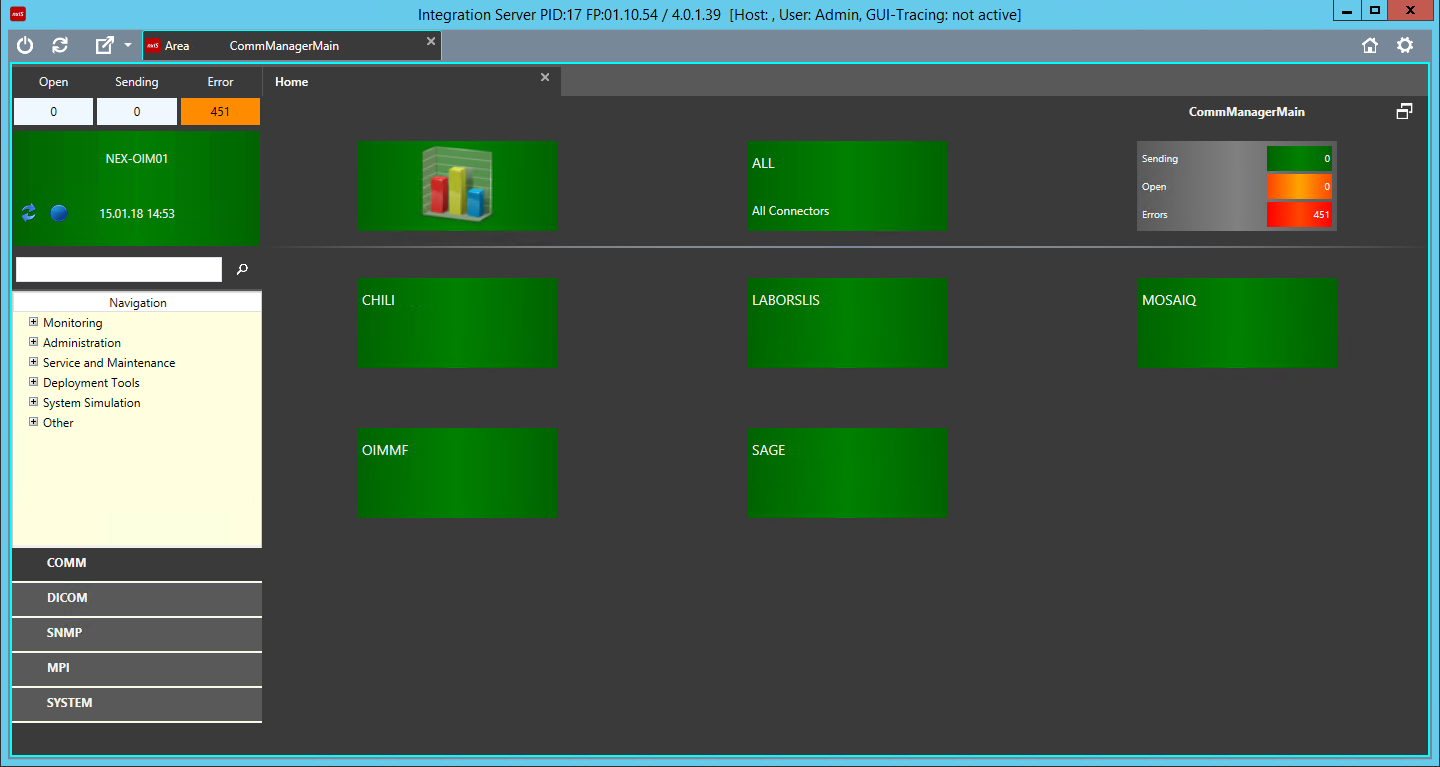Image resolution: width=1440 pixels, height=767 pixels.
Task: Open the CHILI connector tile
Action: point(457,323)
